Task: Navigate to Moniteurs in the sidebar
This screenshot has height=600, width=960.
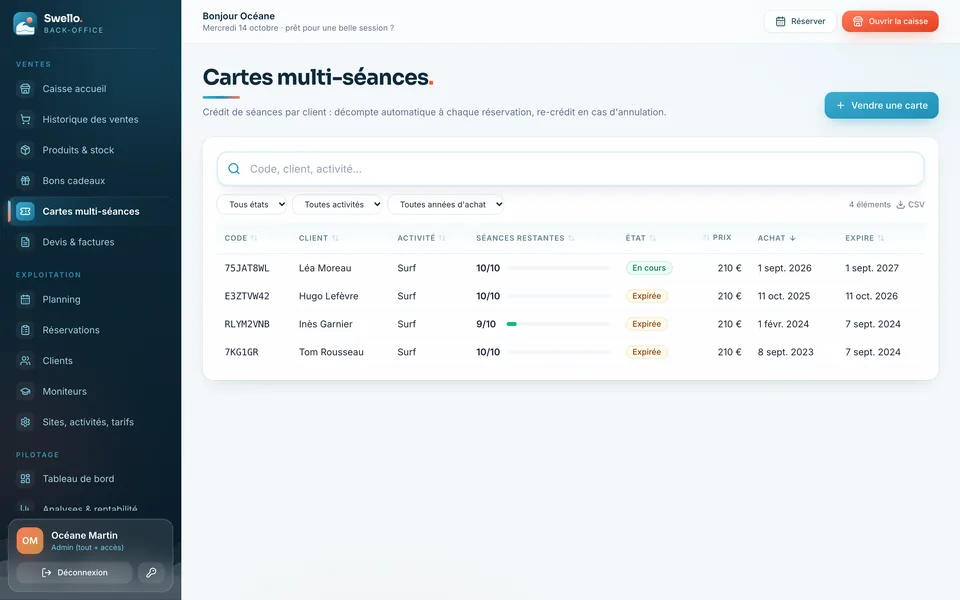Action: pos(91,391)
